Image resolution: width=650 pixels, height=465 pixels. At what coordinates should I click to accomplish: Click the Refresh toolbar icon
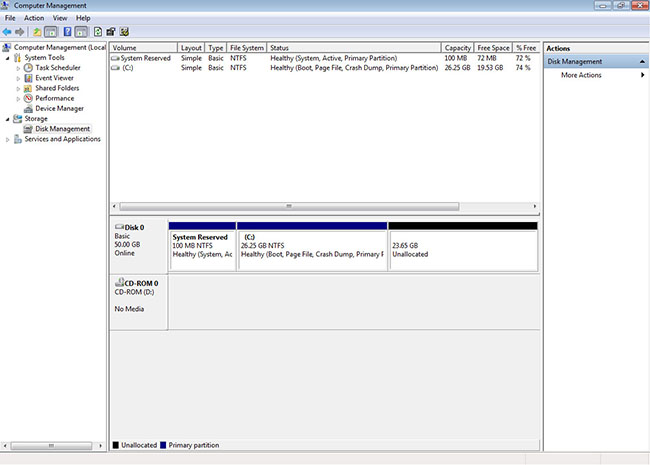[98, 32]
